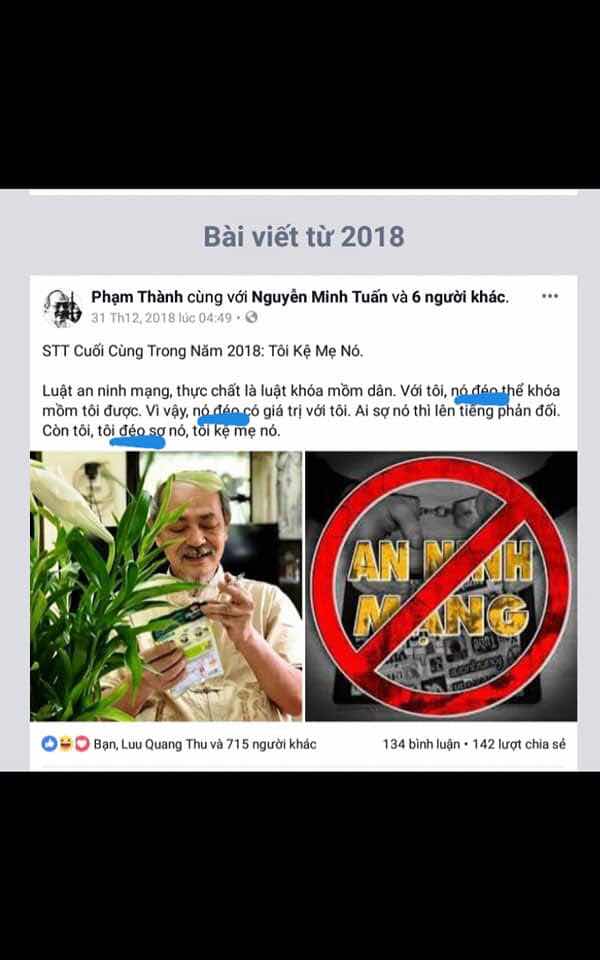Open Phạm Thành's profile picture avatar
Viewport: 600px width, 960px height.
[62, 307]
